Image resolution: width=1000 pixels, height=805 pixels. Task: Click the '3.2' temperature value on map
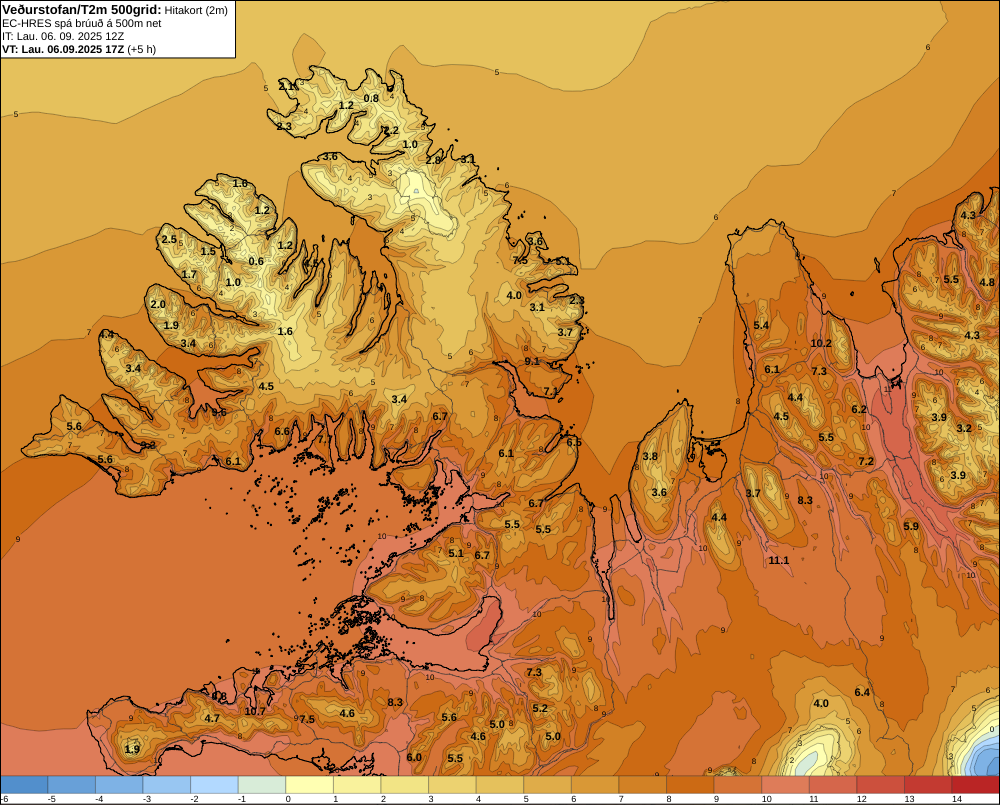coord(964,428)
